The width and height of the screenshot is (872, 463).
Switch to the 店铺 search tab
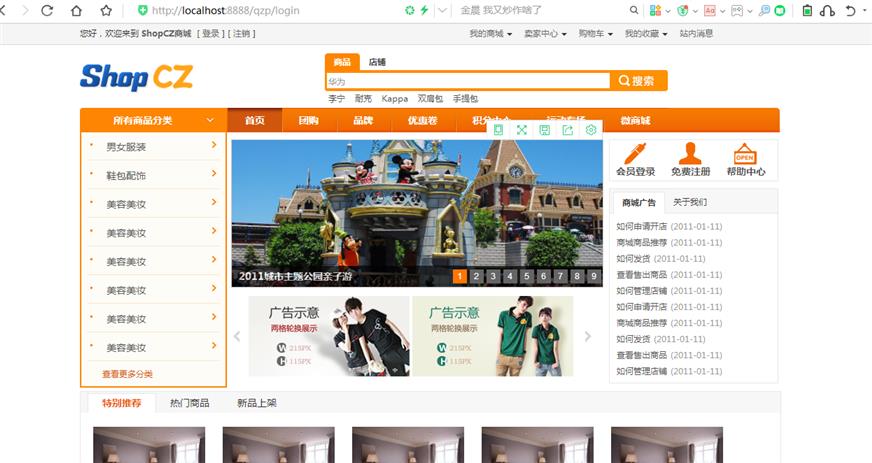(377, 62)
